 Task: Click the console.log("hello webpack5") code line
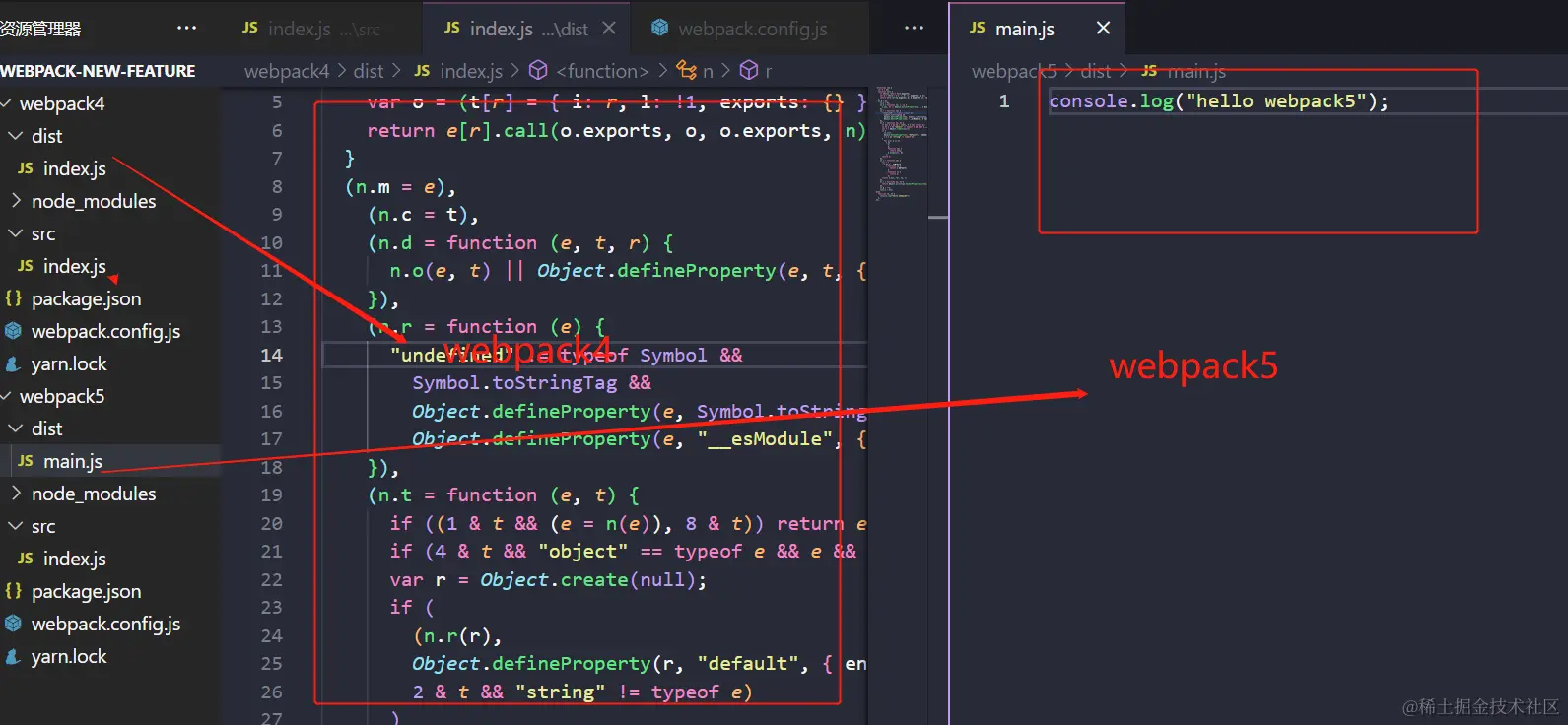(x=1219, y=101)
